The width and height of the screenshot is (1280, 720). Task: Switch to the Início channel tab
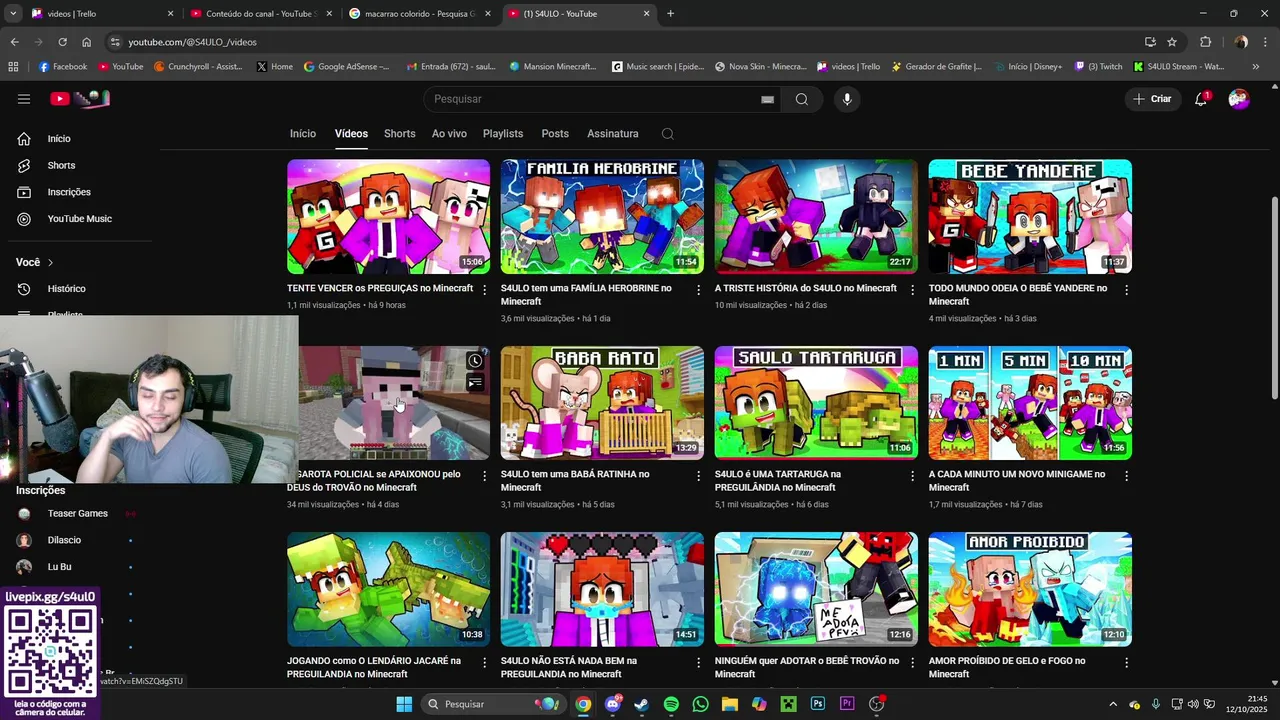pos(303,134)
